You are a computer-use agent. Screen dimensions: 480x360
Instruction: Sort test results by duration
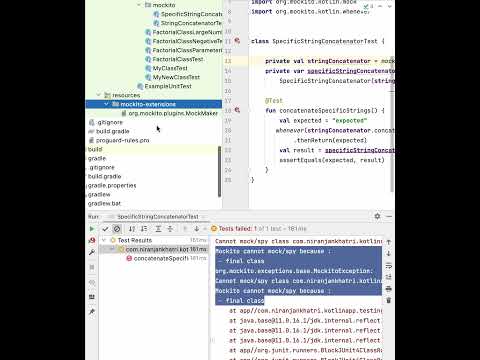[144, 229]
